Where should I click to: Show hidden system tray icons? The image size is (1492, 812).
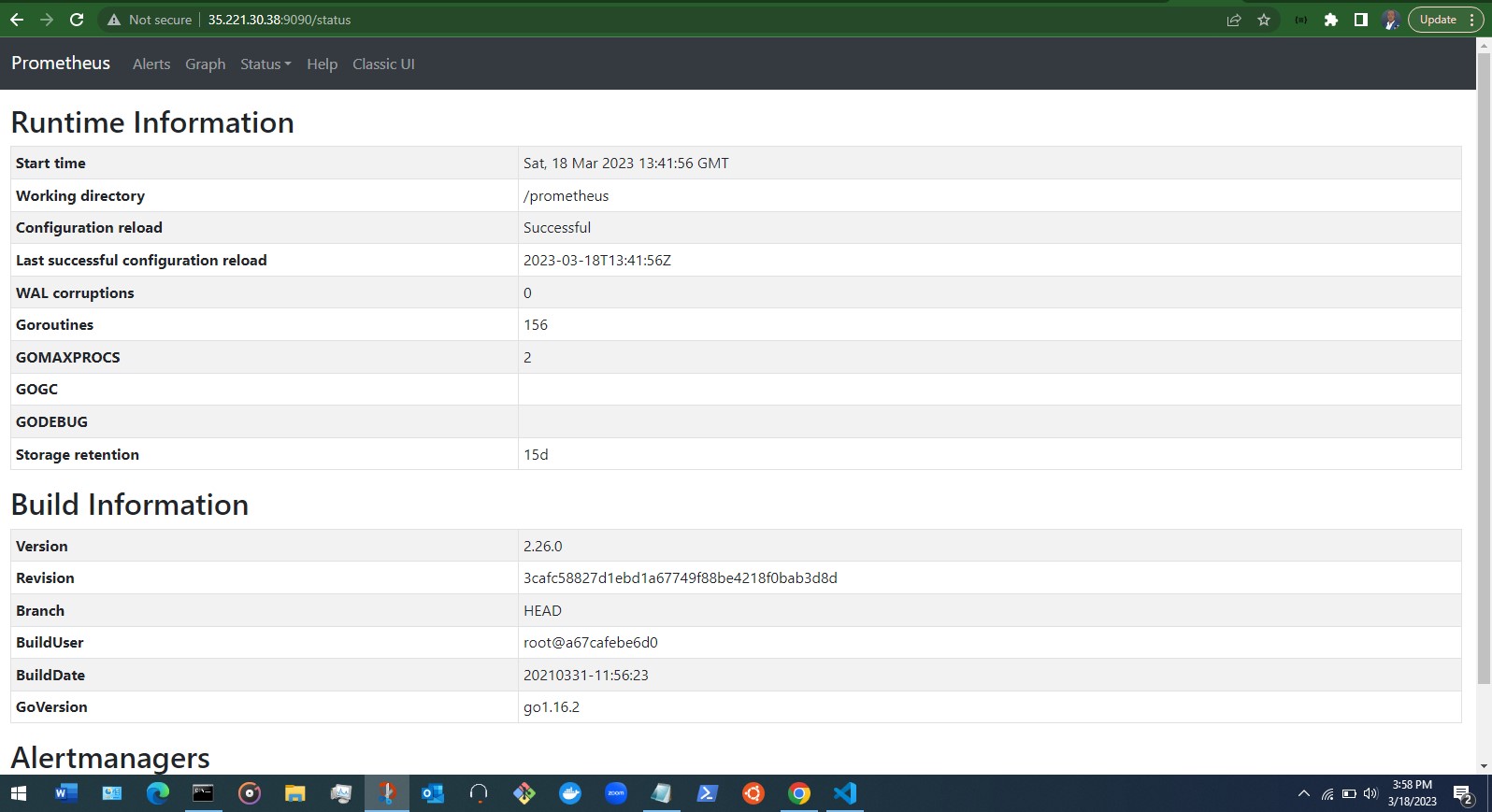(1304, 793)
